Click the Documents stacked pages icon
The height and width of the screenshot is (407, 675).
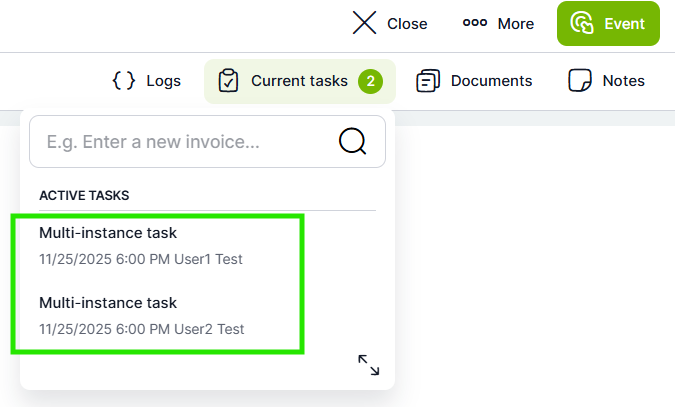pos(428,81)
